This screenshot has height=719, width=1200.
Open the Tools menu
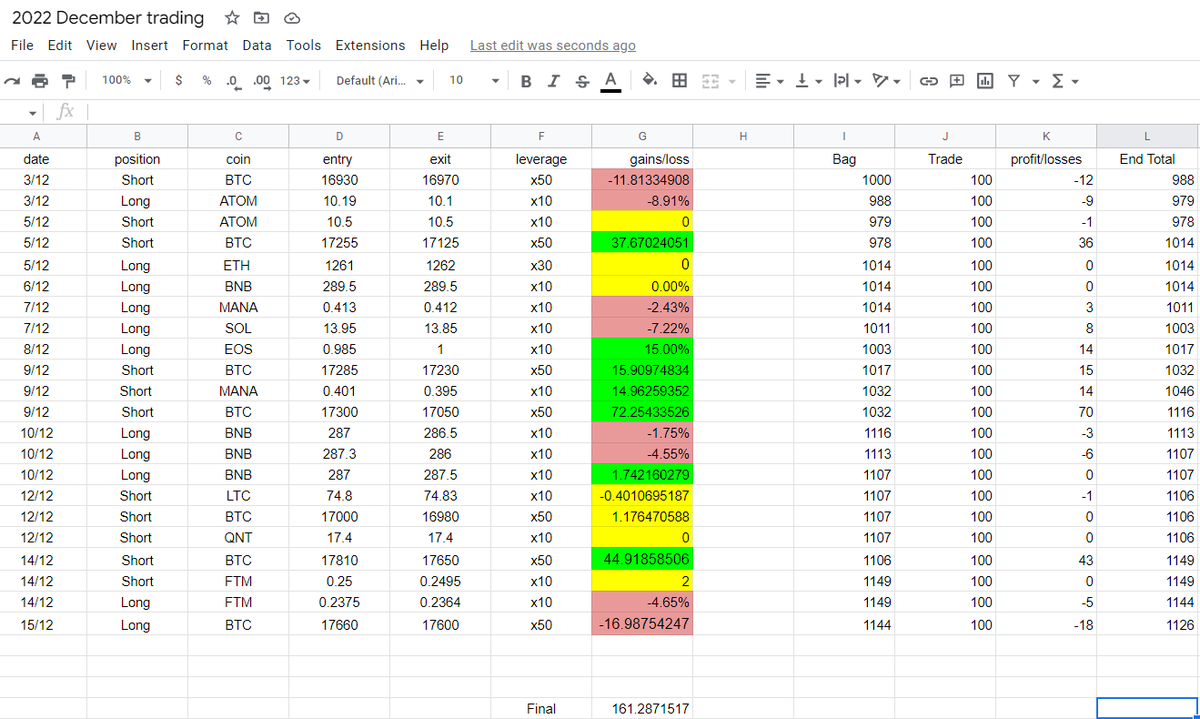304,45
